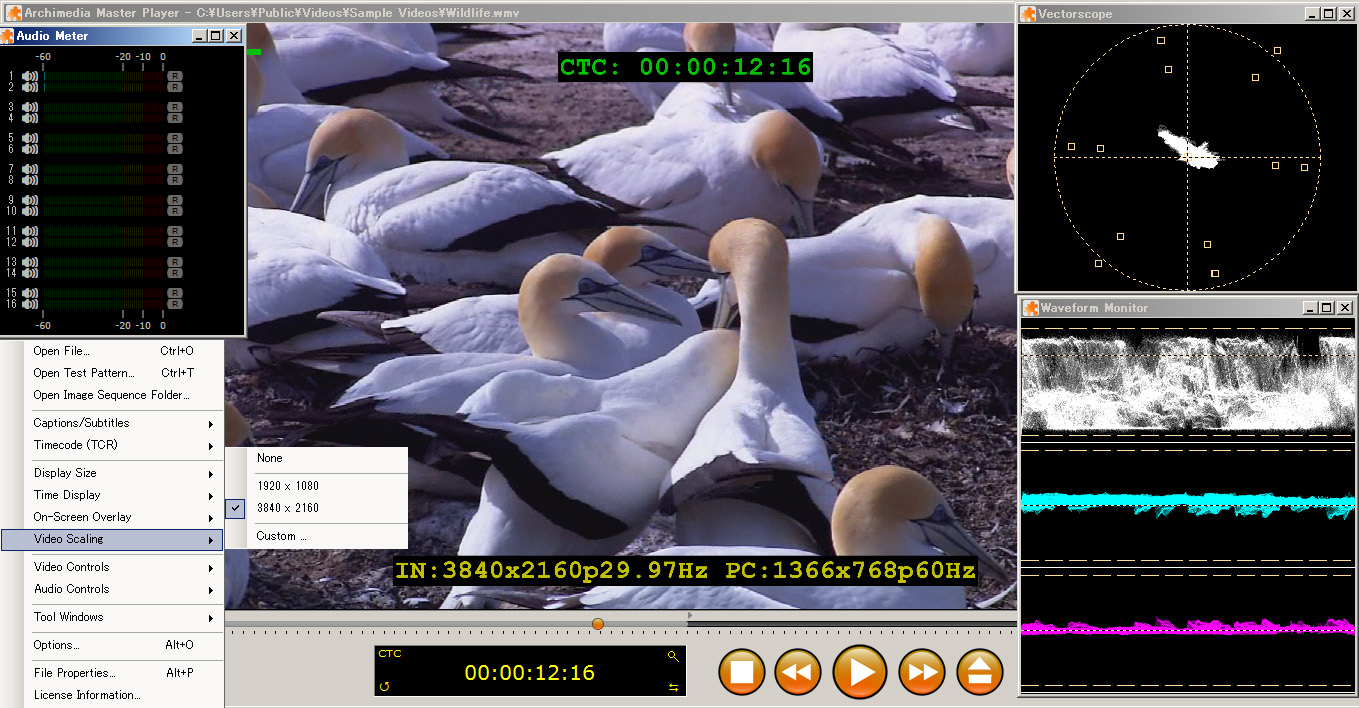Screen dimensions: 1359x708
Task: Select Custom video scaling option
Action: coord(281,536)
